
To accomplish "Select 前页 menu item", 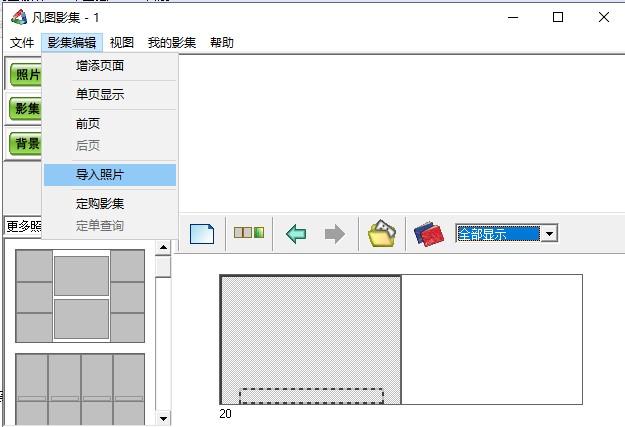I will [x=88, y=124].
